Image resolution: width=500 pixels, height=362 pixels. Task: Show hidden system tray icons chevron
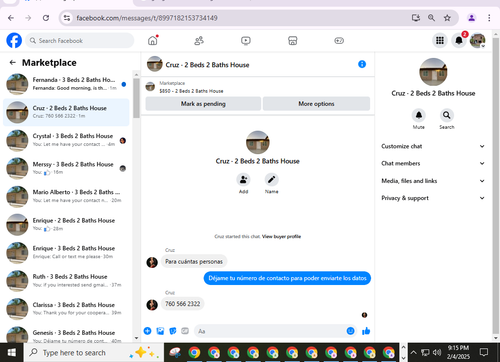(x=413, y=352)
